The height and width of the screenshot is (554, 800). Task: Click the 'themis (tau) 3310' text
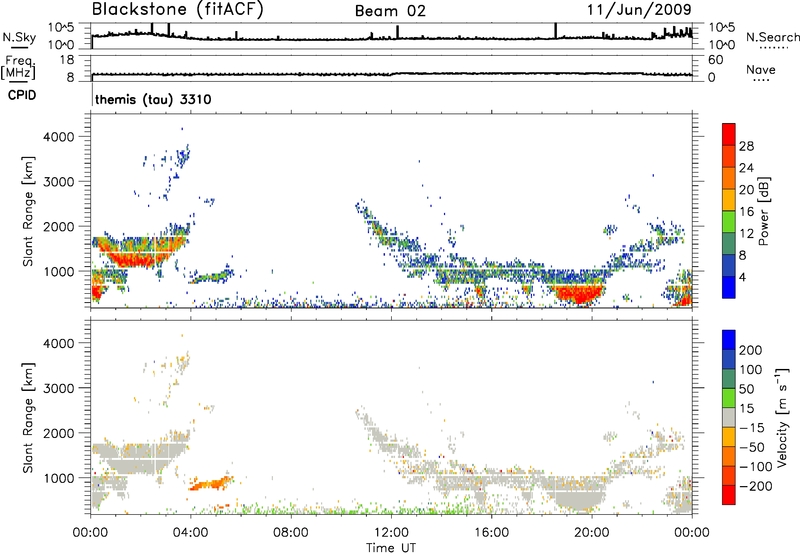click(153, 99)
